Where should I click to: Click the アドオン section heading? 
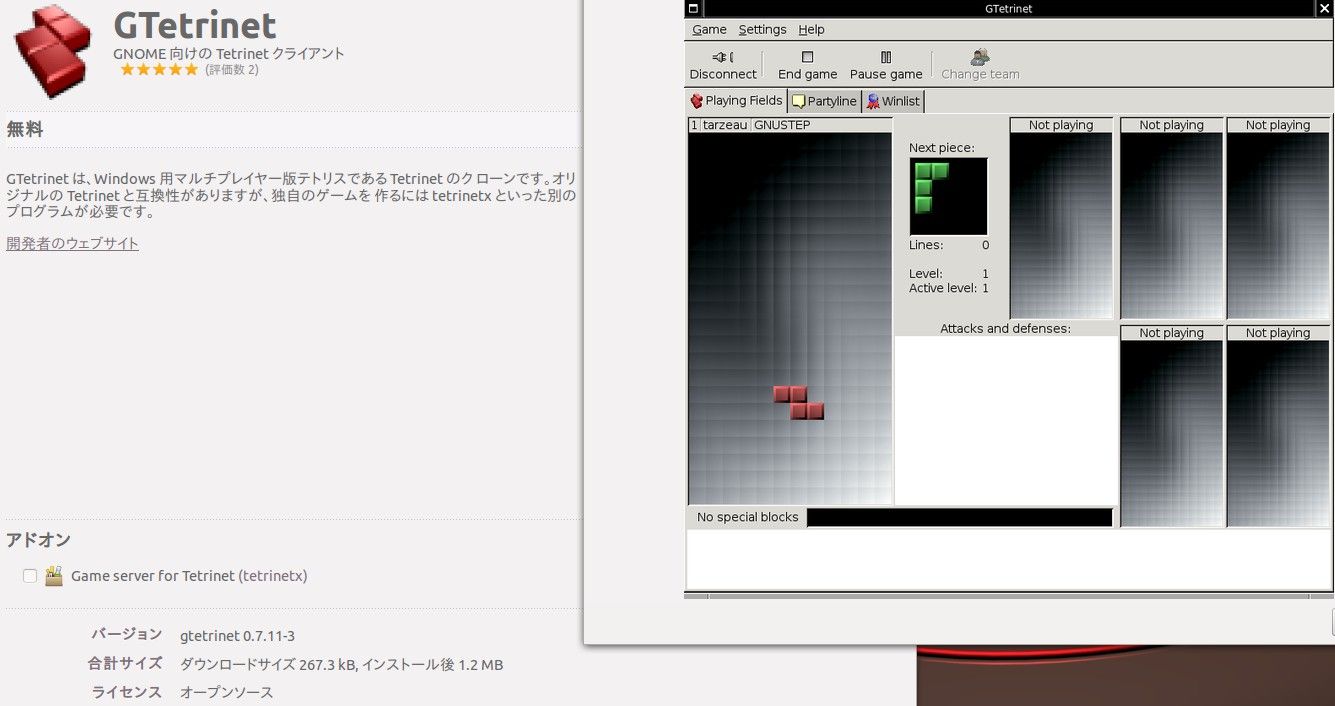[39, 540]
